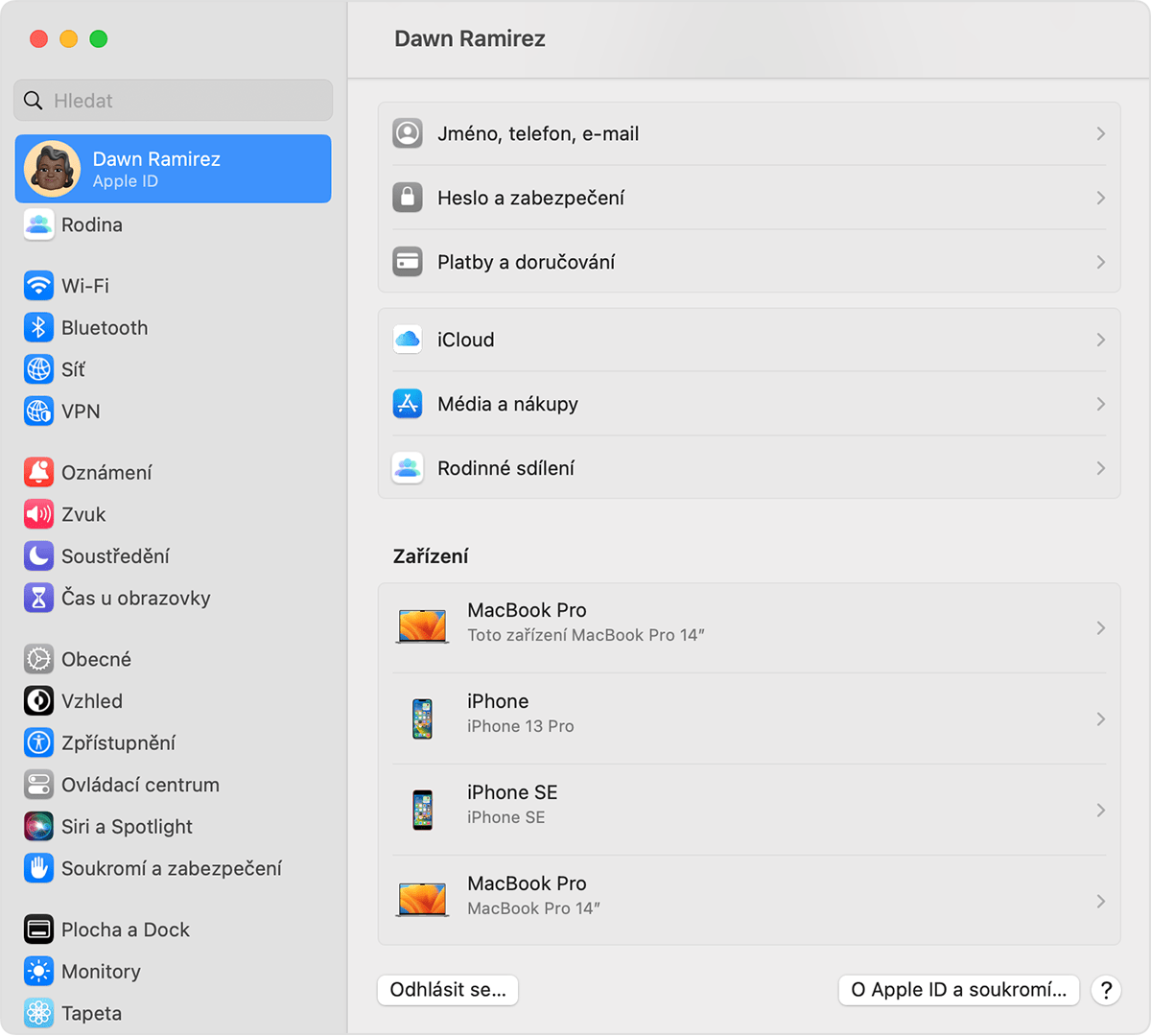Open chevron for last MacBook Pro 14″ row
This screenshot has width=1151, height=1036.
pyautogui.click(x=1100, y=901)
